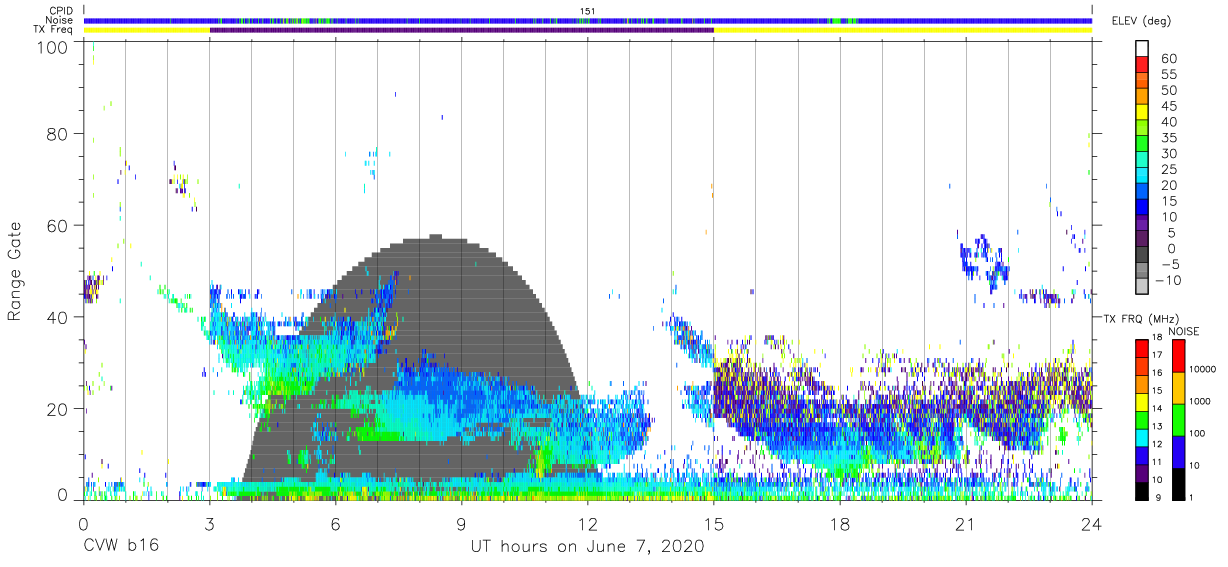Viewport: 1228px width, 567px height.
Task: Click UT hours axis tick 21
Action: coord(965,524)
